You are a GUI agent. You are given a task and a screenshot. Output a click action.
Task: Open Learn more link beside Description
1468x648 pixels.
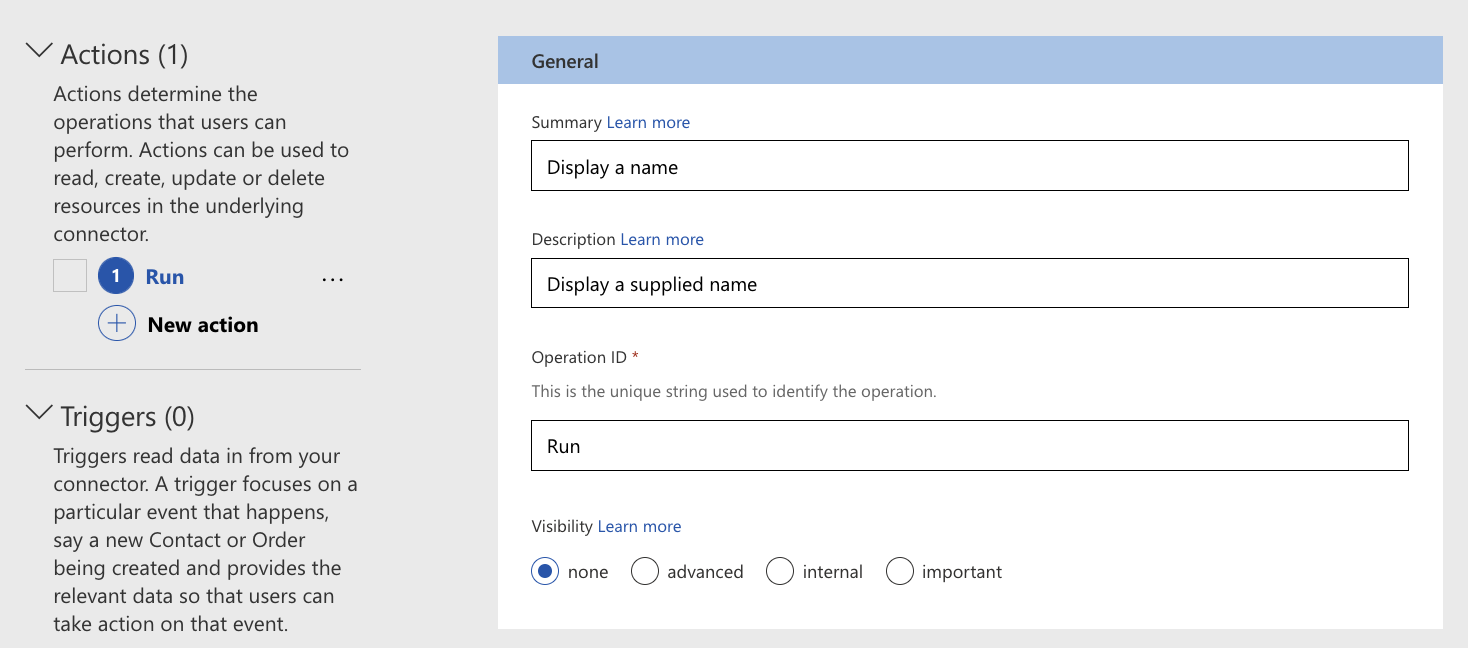(x=662, y=239)
